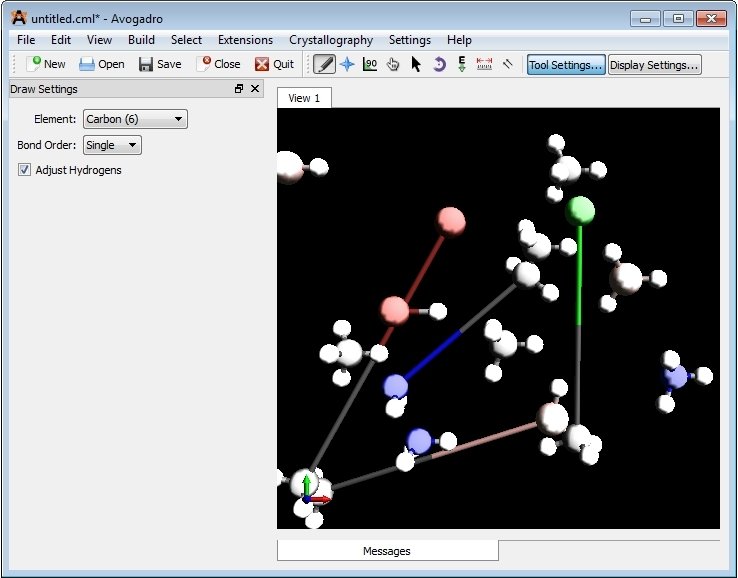Open the Crystallography menu
Viewport: 738px width, 578px height.
pyautogui.click(x=331, y=40)
